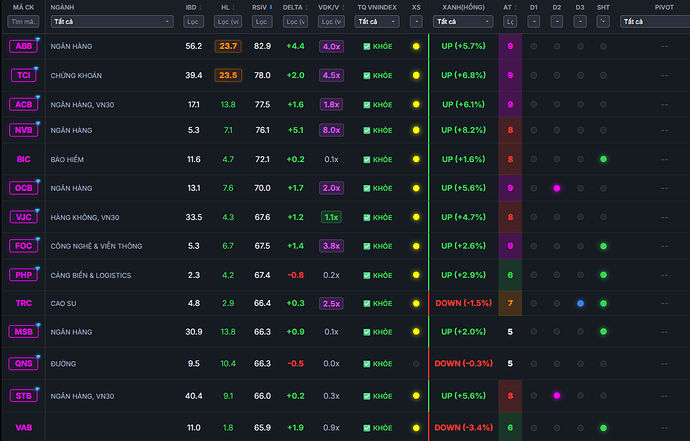This screenshot has width=690, height=441.
Task: Sort by the RSIV column header
Action: click(x=262, y=7)
